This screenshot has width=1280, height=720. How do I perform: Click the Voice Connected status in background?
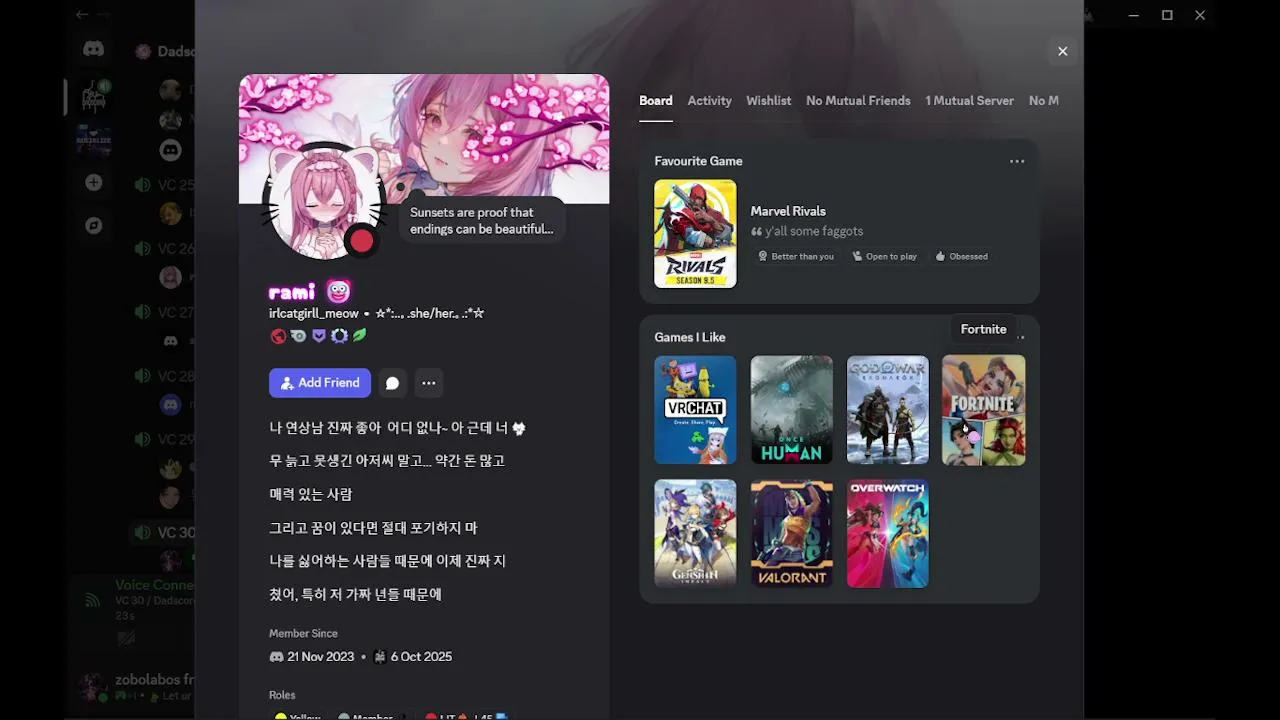point(155,585)
